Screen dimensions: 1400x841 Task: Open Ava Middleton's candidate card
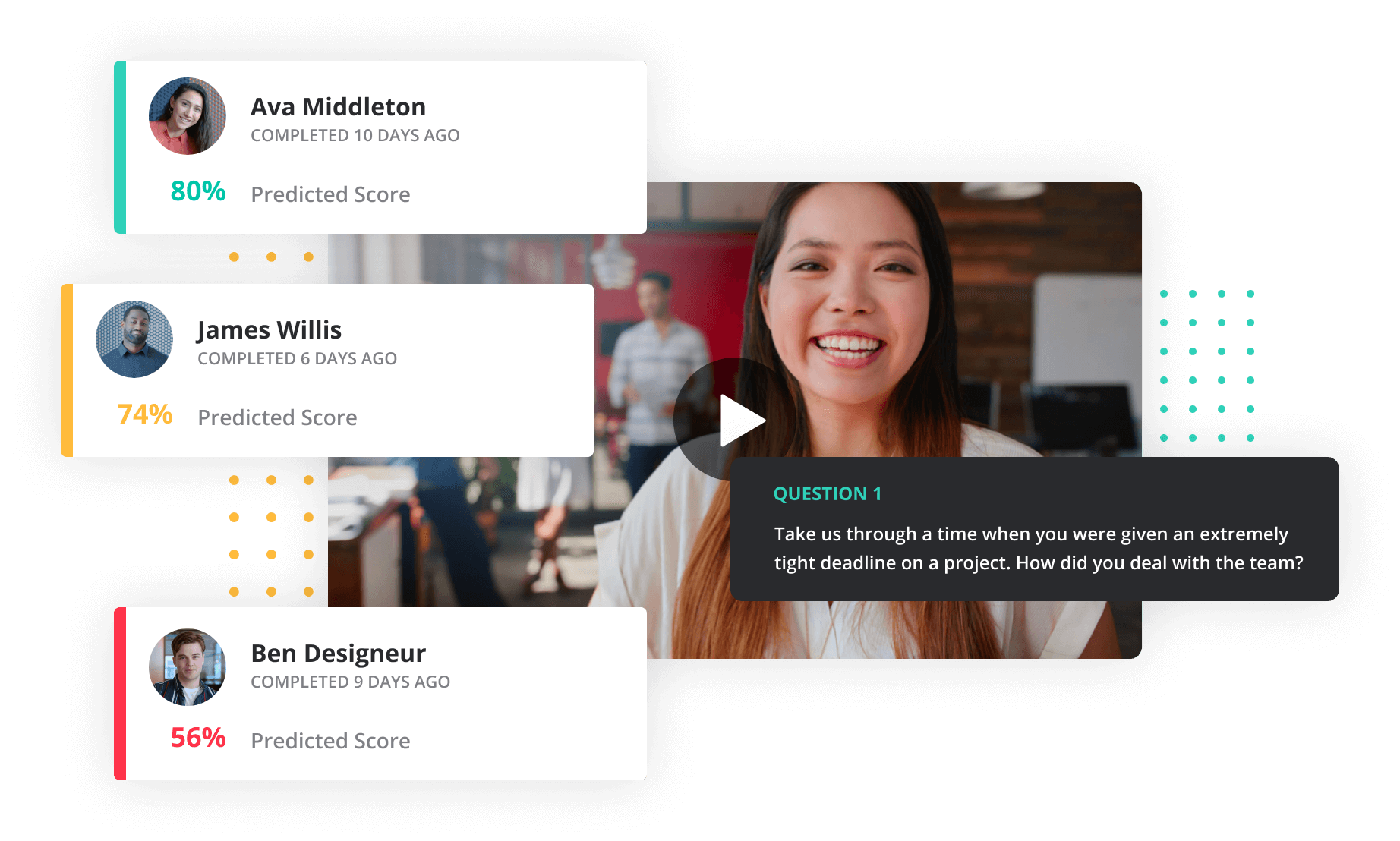[x=380, y=146]
